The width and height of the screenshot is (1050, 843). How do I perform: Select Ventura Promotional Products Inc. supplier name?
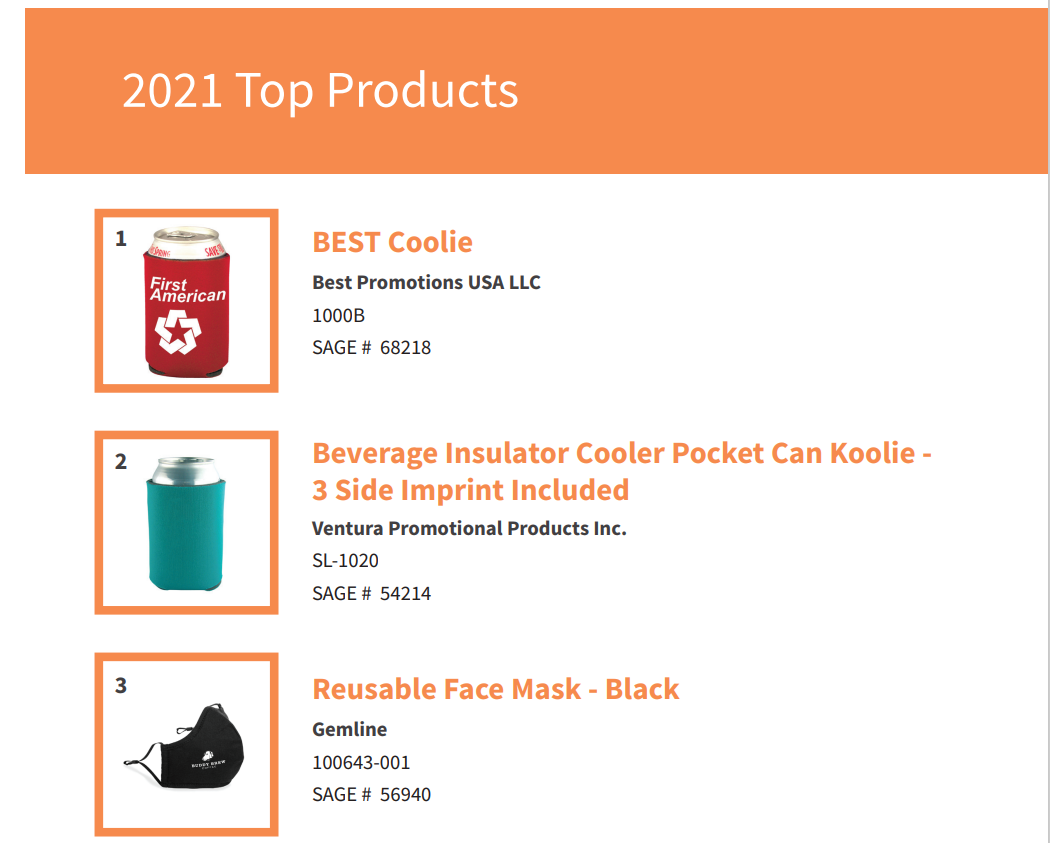(469, 528)
